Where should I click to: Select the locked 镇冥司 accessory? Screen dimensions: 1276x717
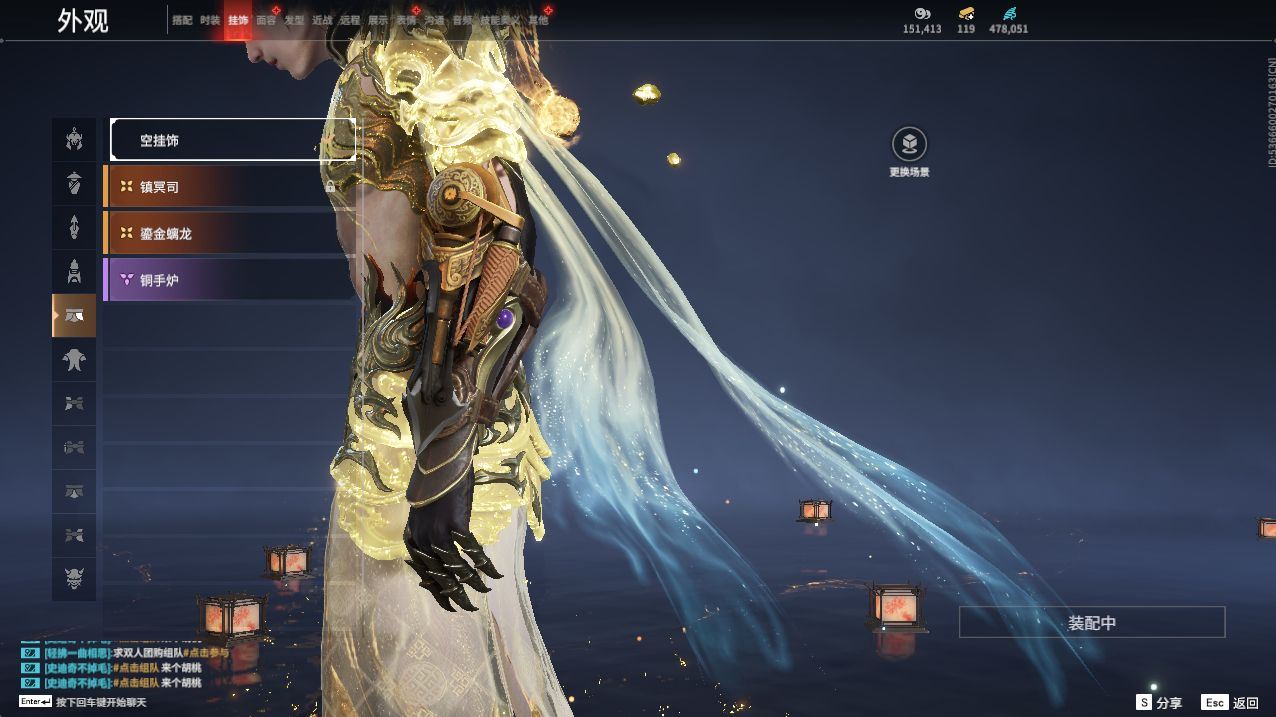pyautogui.click(x=230, y=187)
